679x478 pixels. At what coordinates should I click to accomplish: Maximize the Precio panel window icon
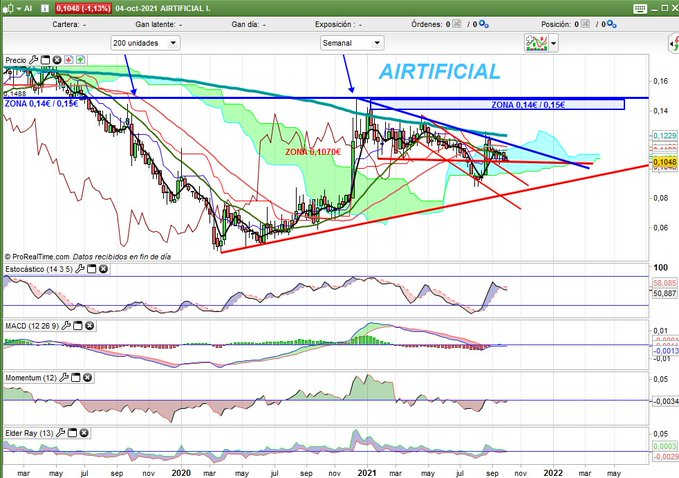[x=45, y=60]
